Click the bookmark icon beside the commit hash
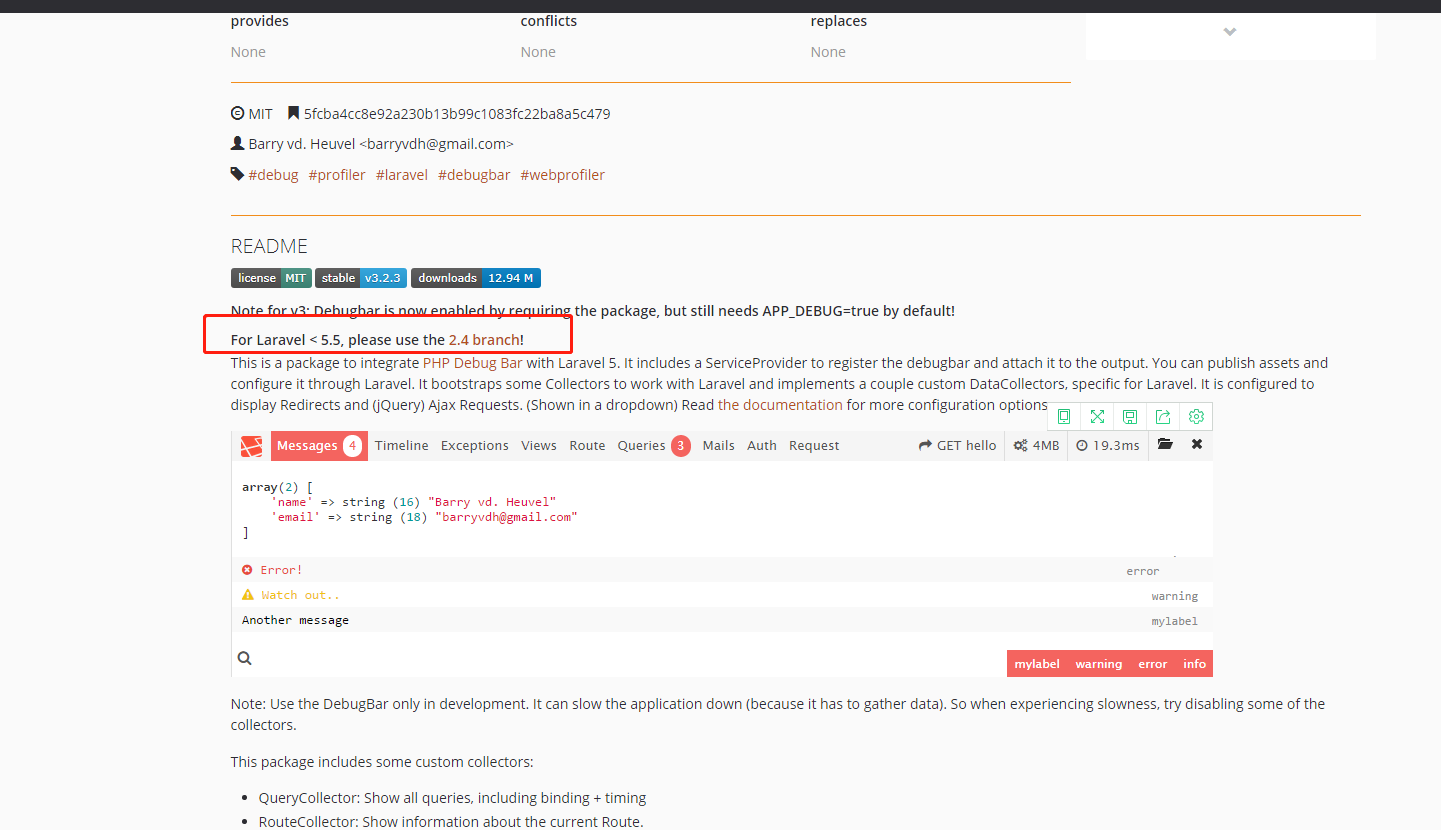 [x=293, y=114]
